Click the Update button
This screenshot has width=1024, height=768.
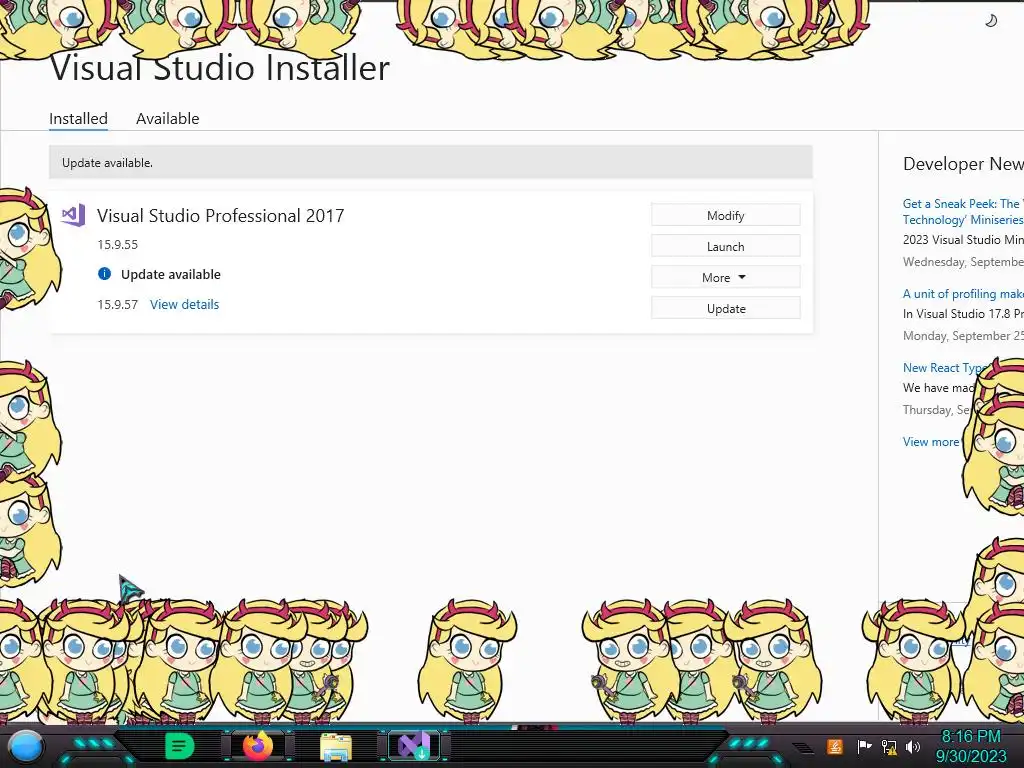[x=726, y=308]
